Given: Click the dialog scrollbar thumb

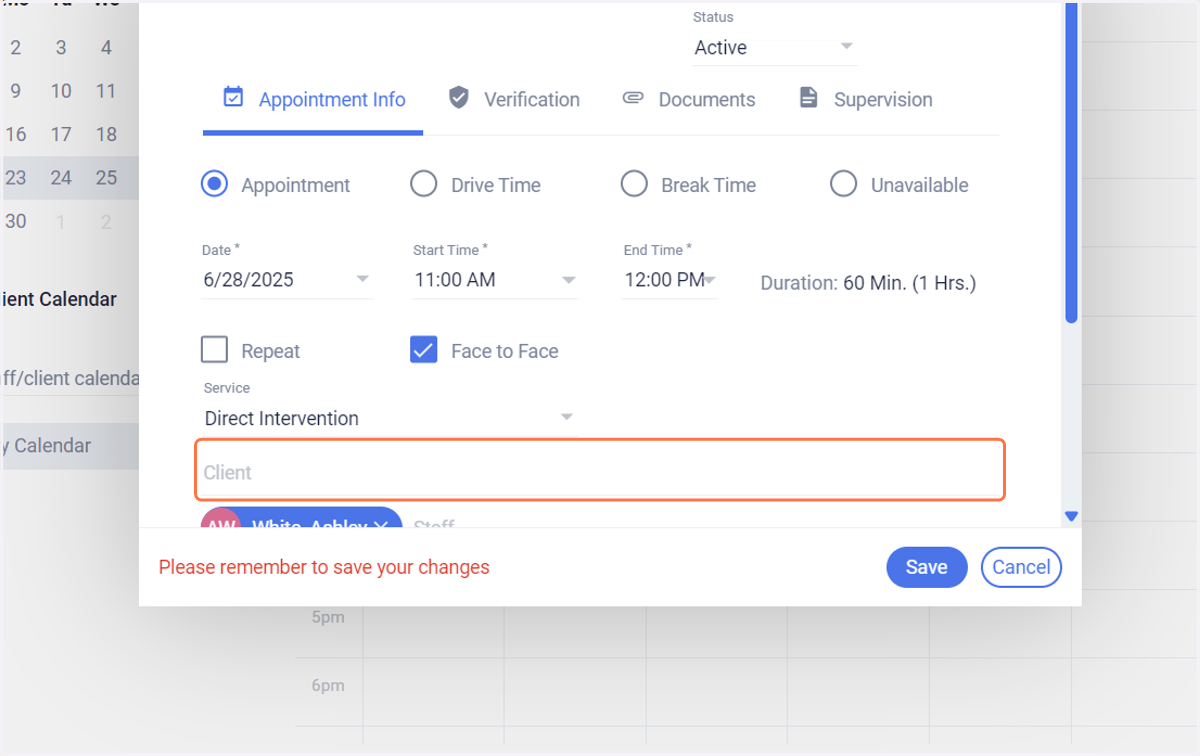Looking at the screenshot, I should (1071, 163).
